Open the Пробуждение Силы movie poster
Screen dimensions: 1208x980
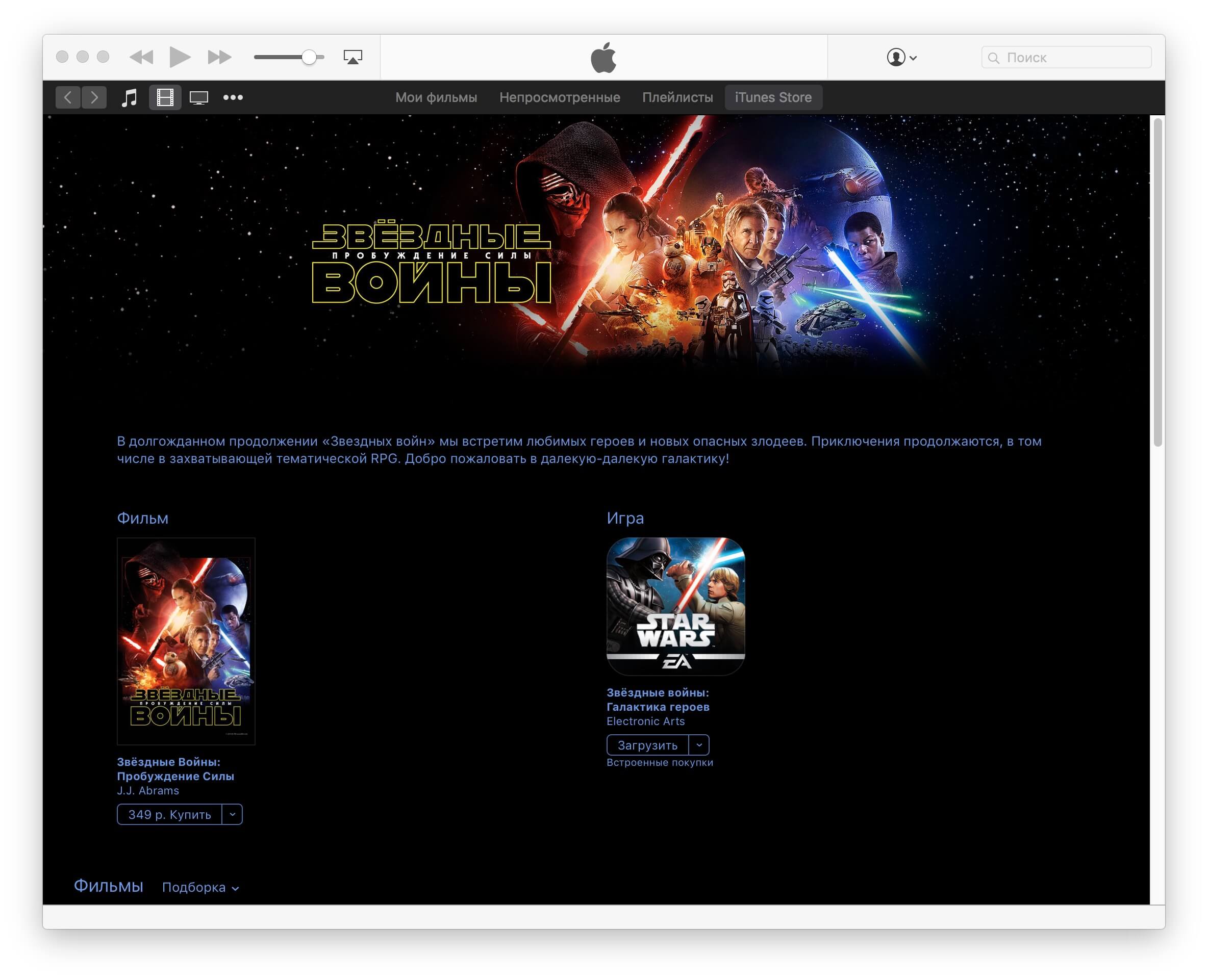pyautogui.click(x=186, y=641)
